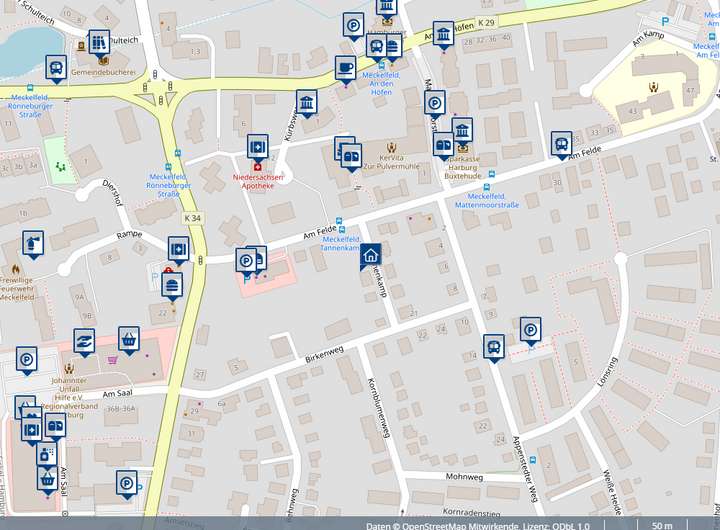Click the home marker on Tannenkamp
Screen dimensions: 720x530
click(370, 255)
